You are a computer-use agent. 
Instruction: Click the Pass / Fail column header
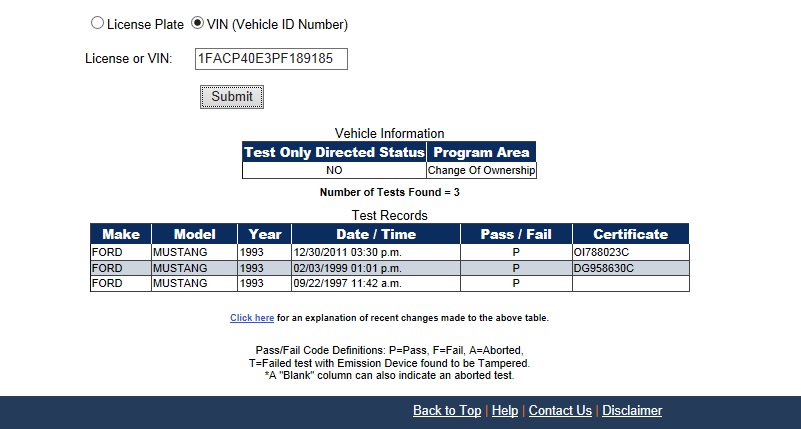(516, 234)
